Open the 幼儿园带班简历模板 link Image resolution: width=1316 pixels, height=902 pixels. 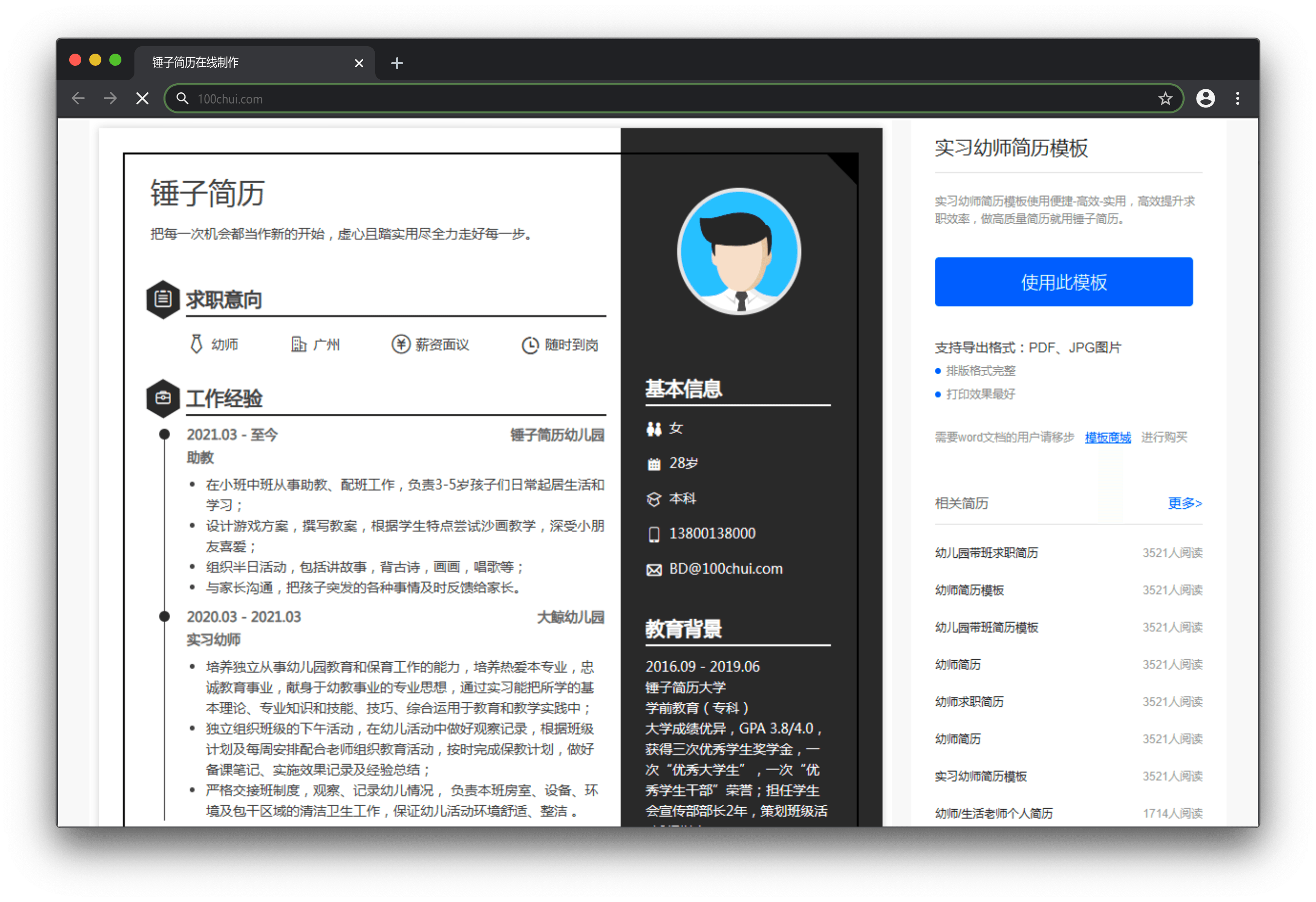click(x=986, y=627)
